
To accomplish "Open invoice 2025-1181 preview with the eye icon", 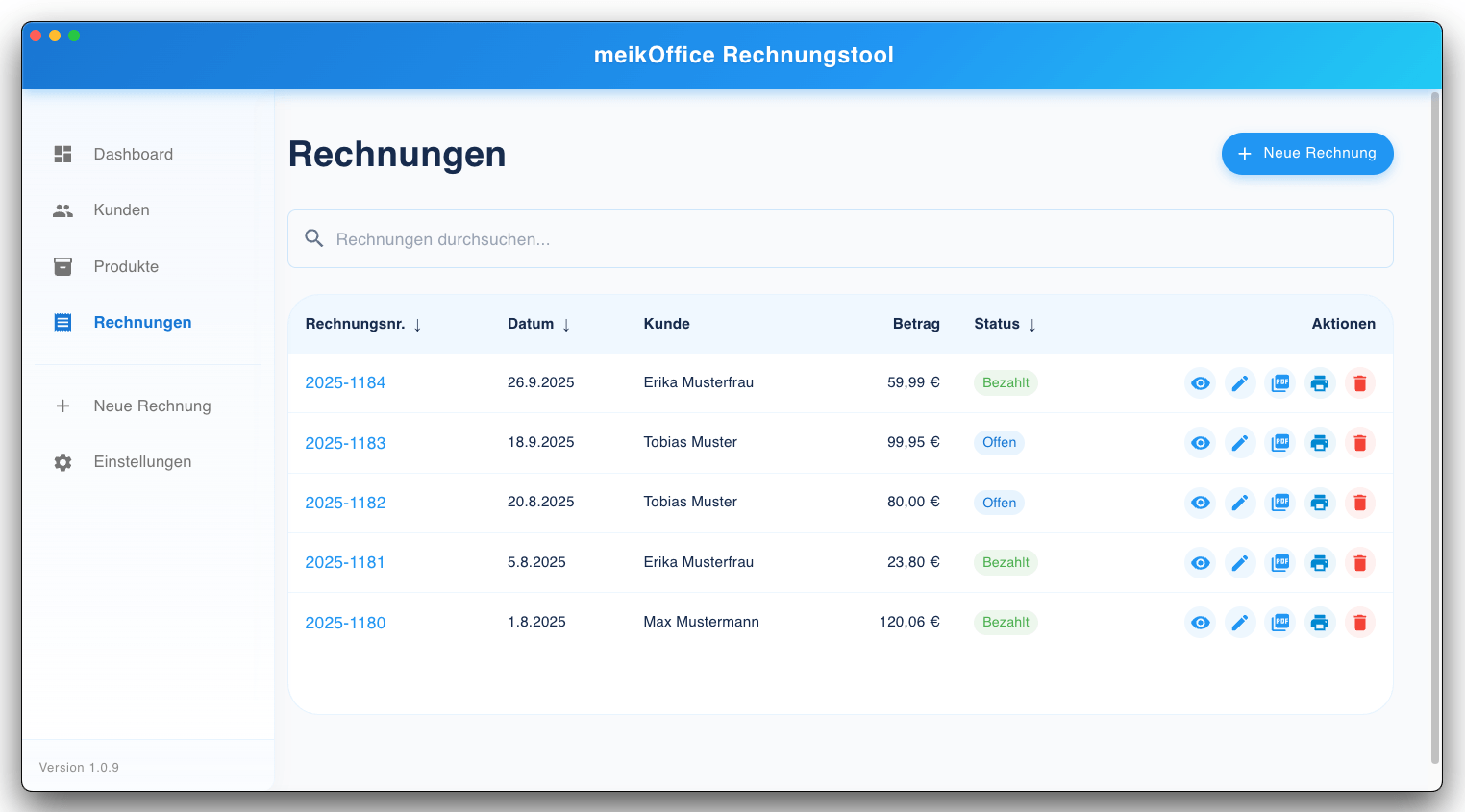I will [x=1200, y=562].
